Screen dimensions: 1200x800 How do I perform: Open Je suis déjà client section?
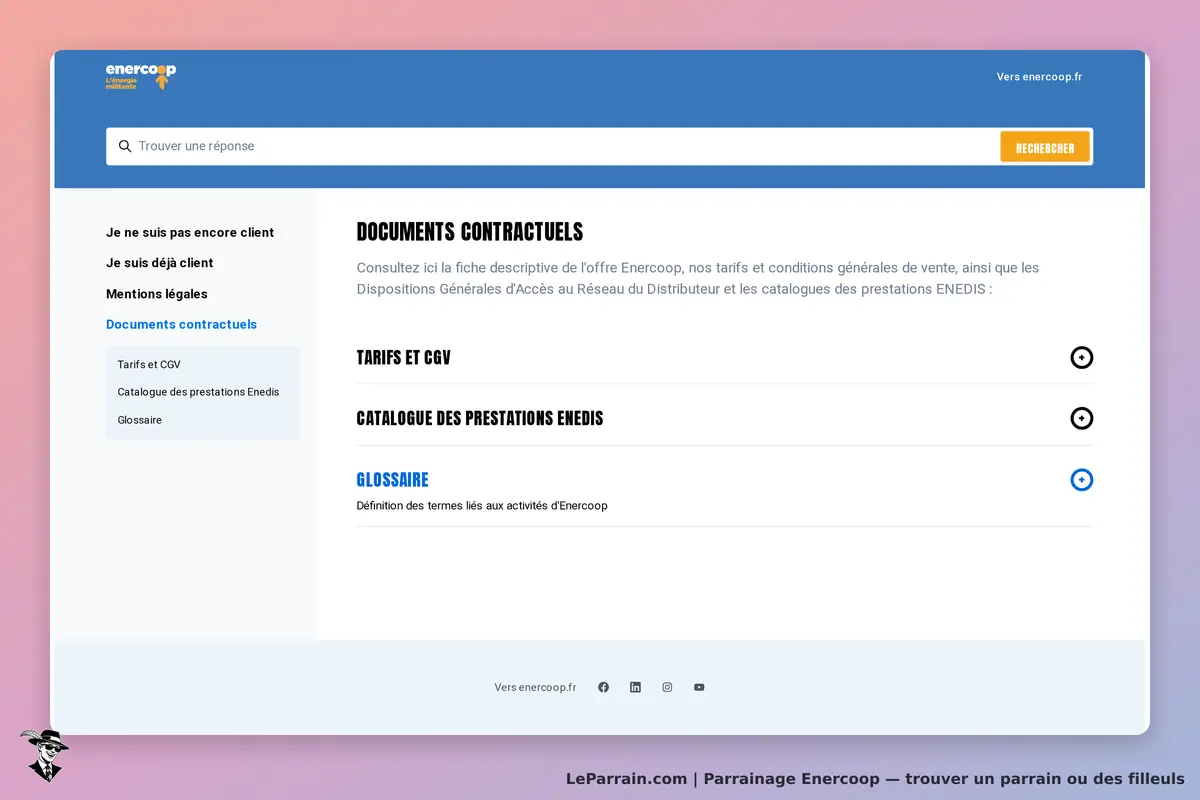[x=160, y=263]
